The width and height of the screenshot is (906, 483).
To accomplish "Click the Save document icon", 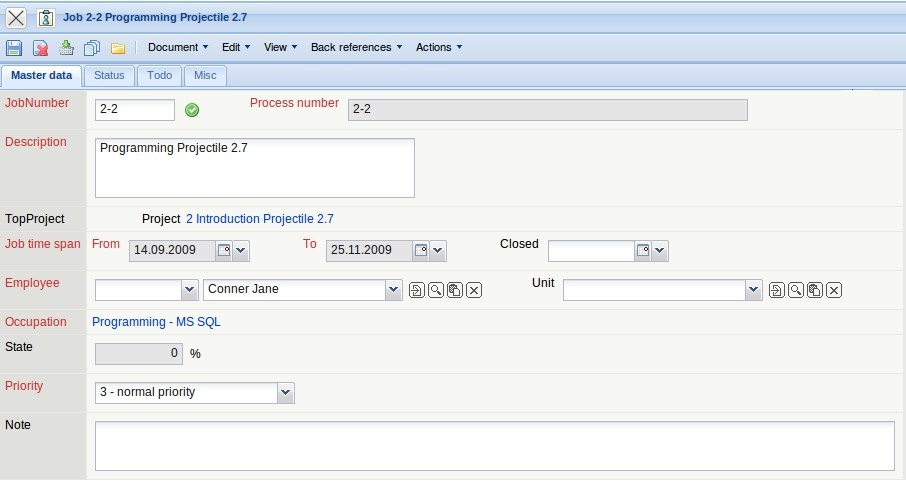I will click(x=14, y=47).
